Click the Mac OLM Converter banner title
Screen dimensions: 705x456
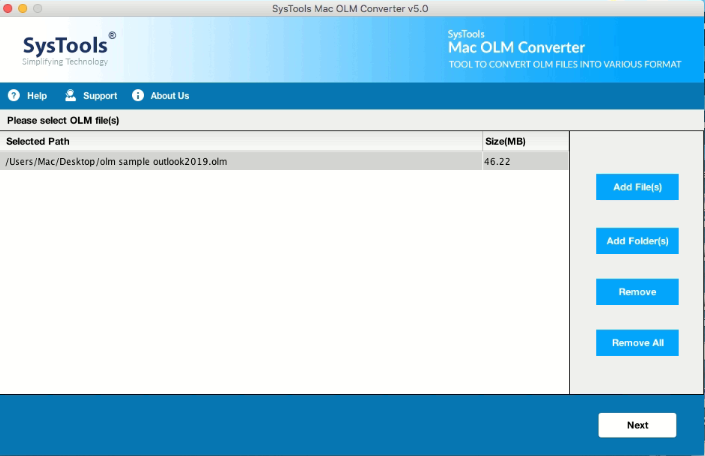tap(516, 47)
